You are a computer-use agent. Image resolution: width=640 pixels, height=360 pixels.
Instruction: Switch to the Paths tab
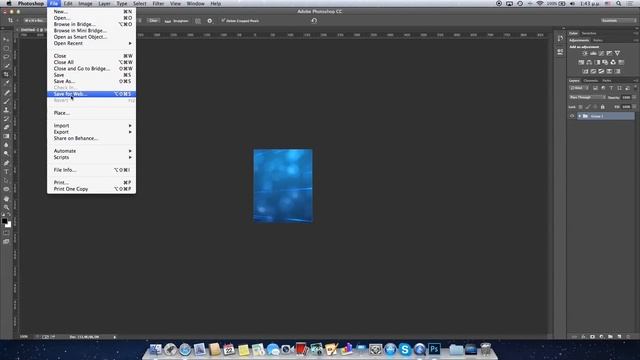pos(607,80)
